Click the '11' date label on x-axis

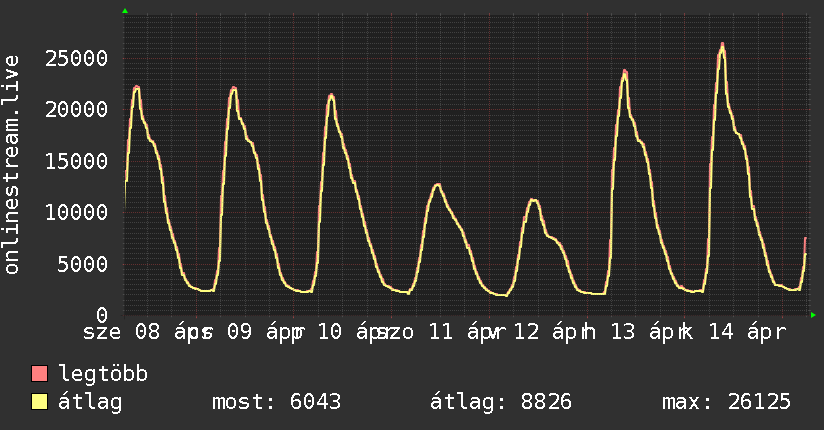pos(441,332)
